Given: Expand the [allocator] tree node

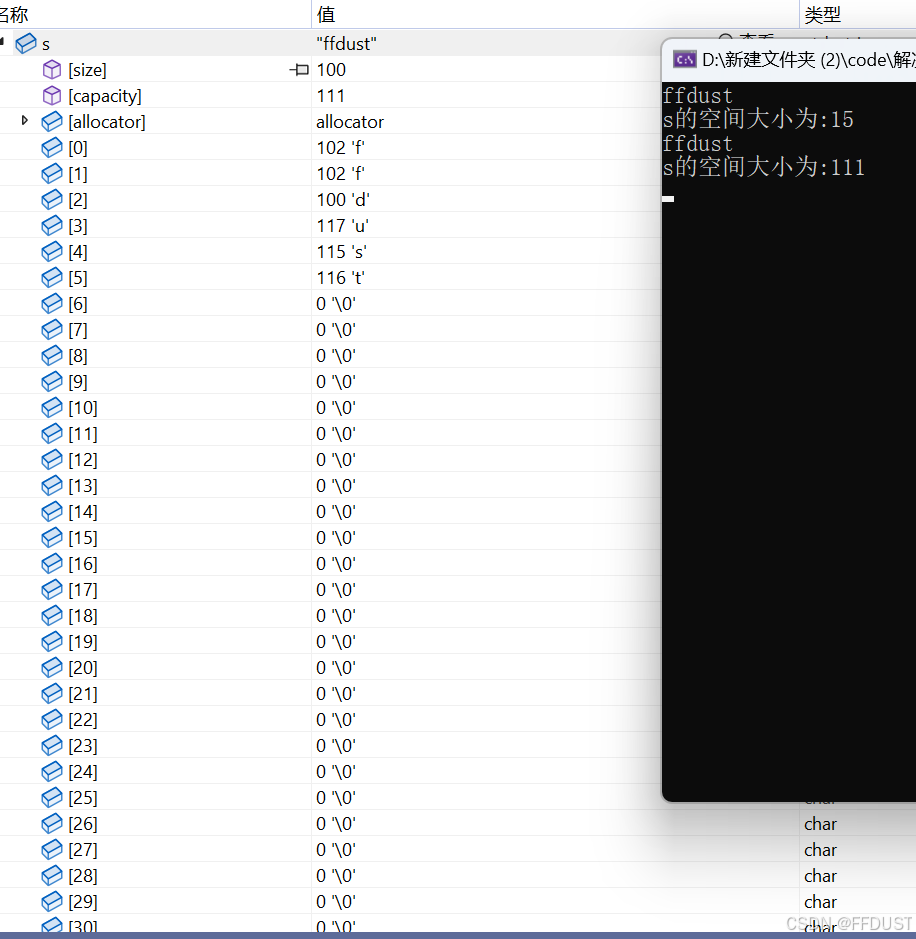Looking at the screenshot, I should coord(25,120).
